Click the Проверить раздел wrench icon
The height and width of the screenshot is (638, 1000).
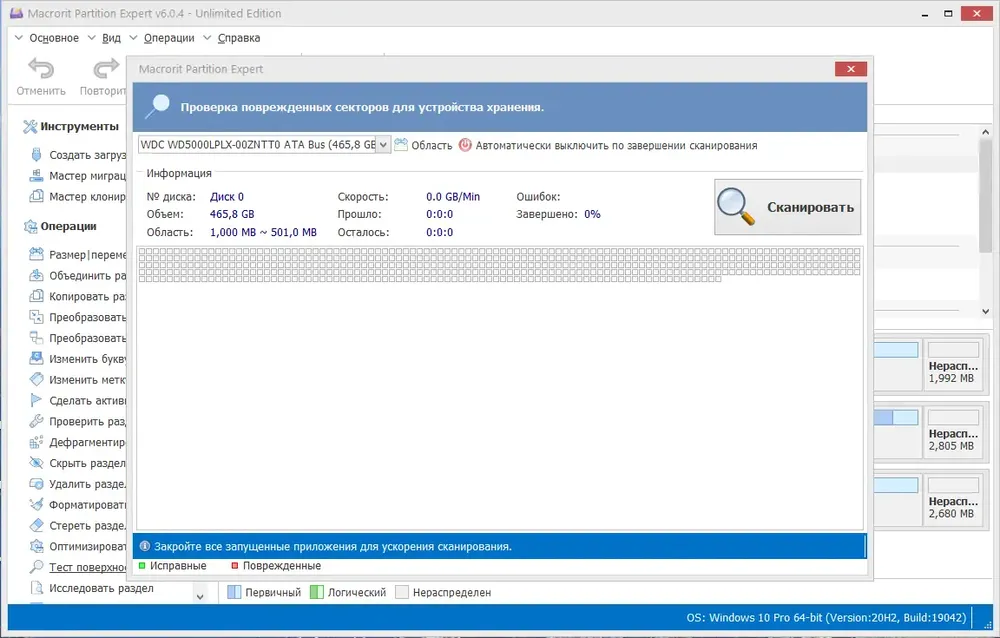pos(36,421)
